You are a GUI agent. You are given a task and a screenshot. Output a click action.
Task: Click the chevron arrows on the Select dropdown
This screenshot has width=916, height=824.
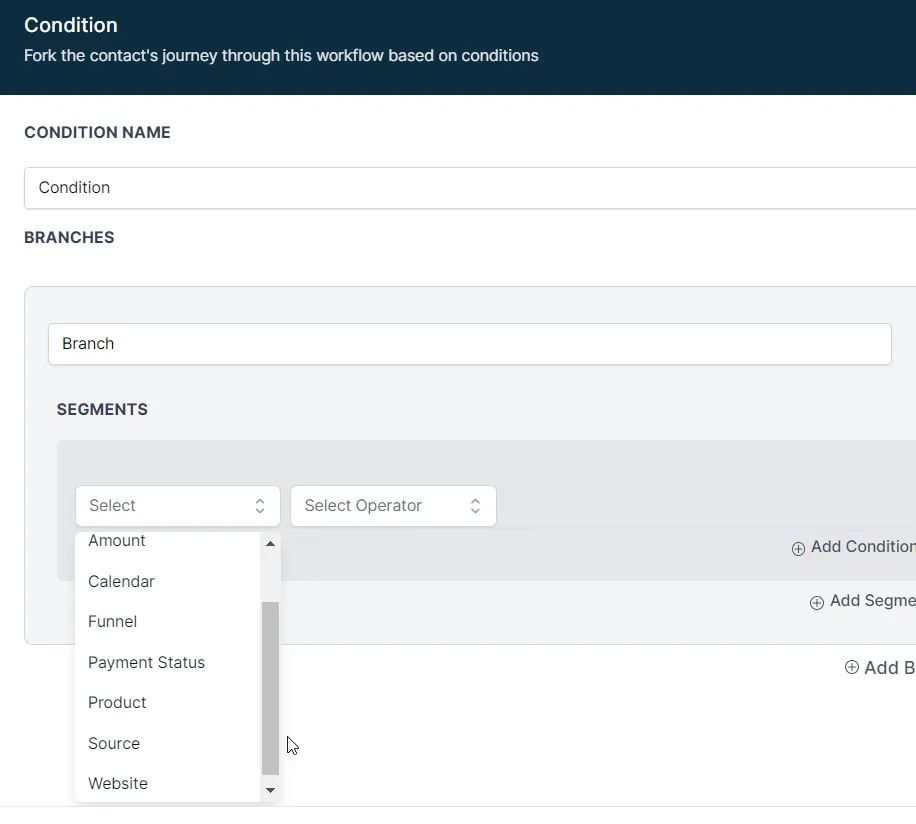(x=260, y=506)
